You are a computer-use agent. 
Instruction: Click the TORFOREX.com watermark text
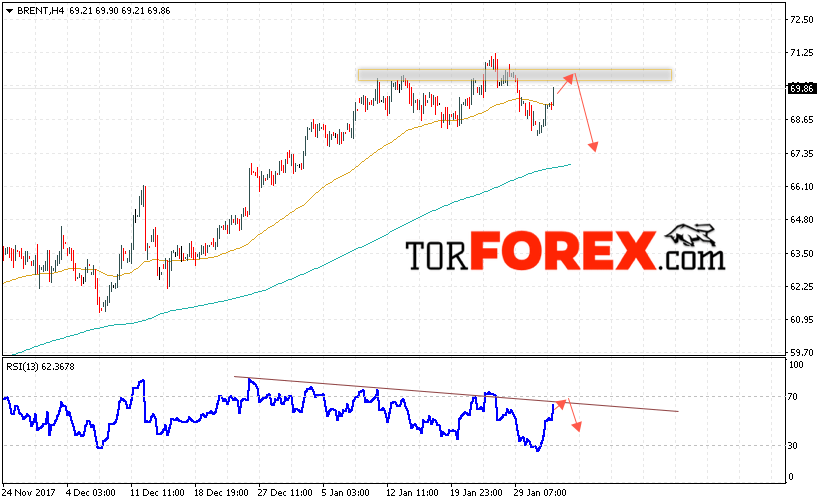click(x=565, y=251)
